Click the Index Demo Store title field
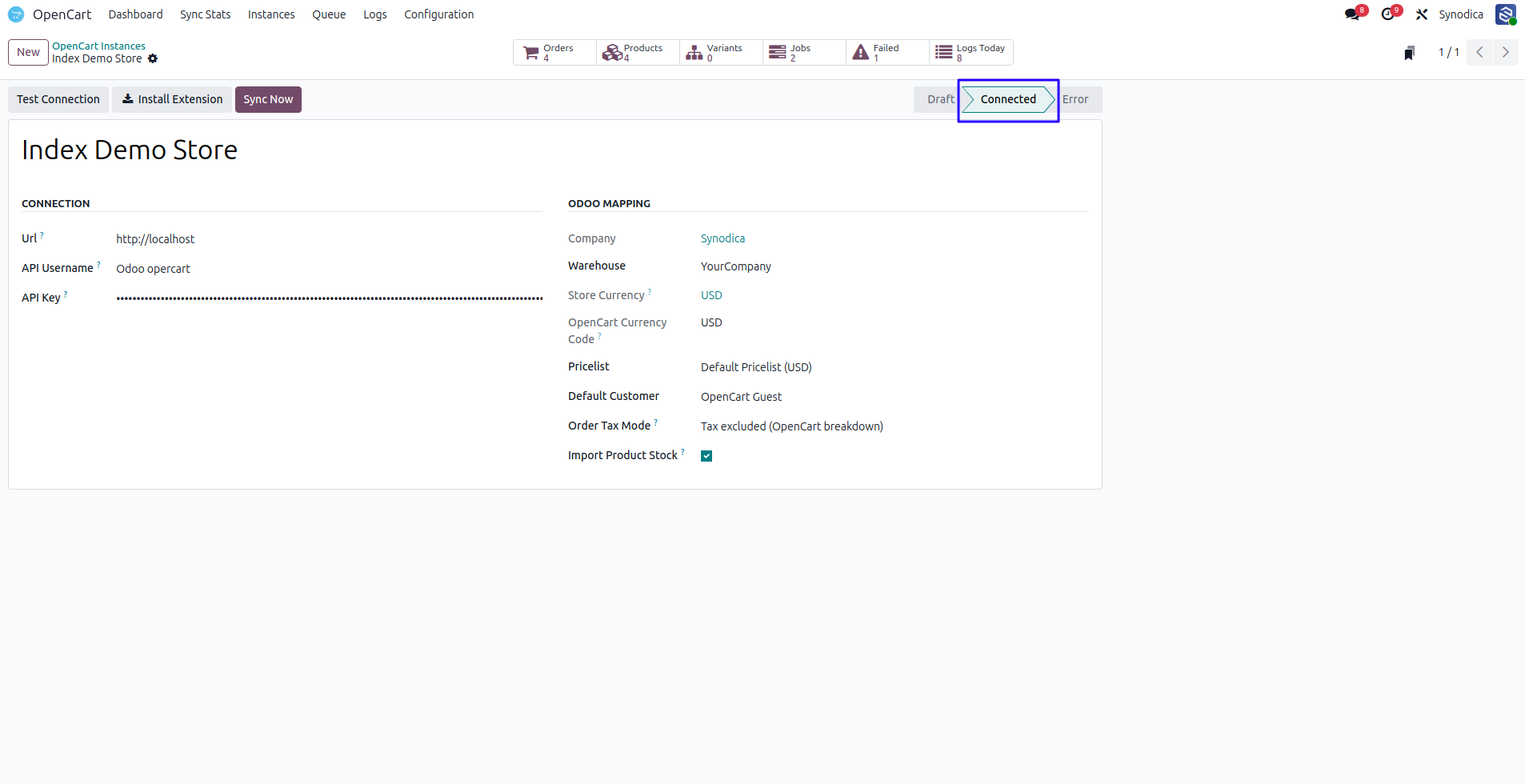1525x784 pixels. pyautogui.click(x=554, y=150)
